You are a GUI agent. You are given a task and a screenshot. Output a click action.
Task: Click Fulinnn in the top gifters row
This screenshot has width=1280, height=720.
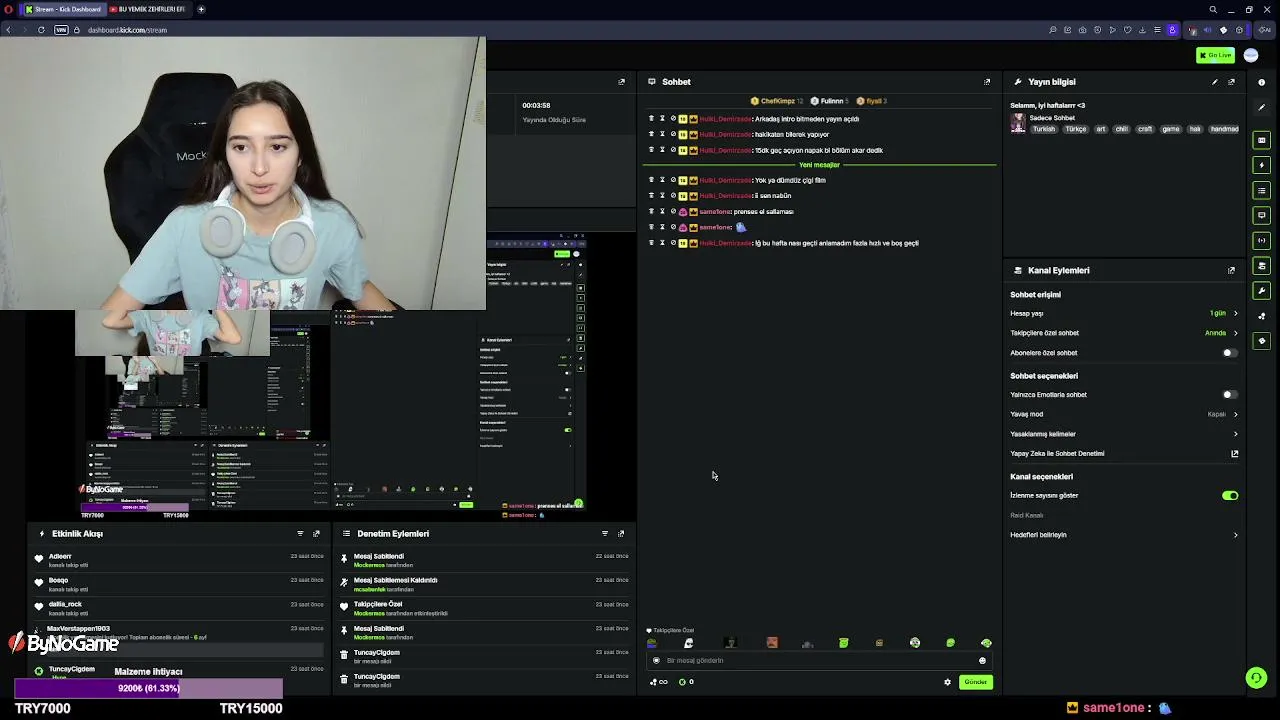coord(829,101)
